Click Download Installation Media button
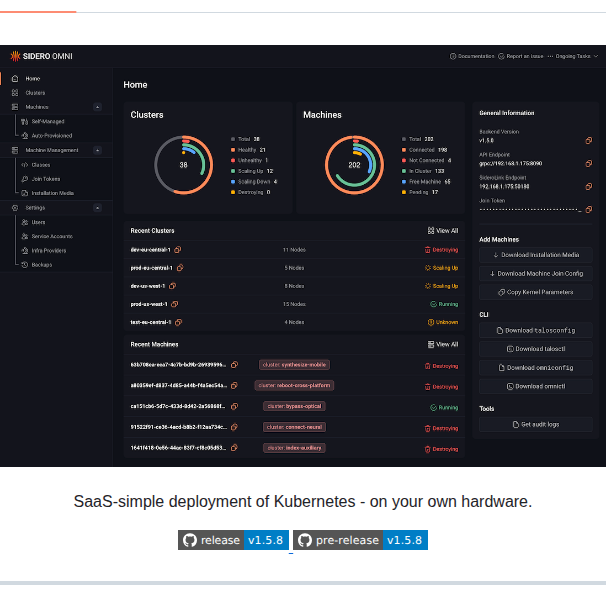 point(536,255)
